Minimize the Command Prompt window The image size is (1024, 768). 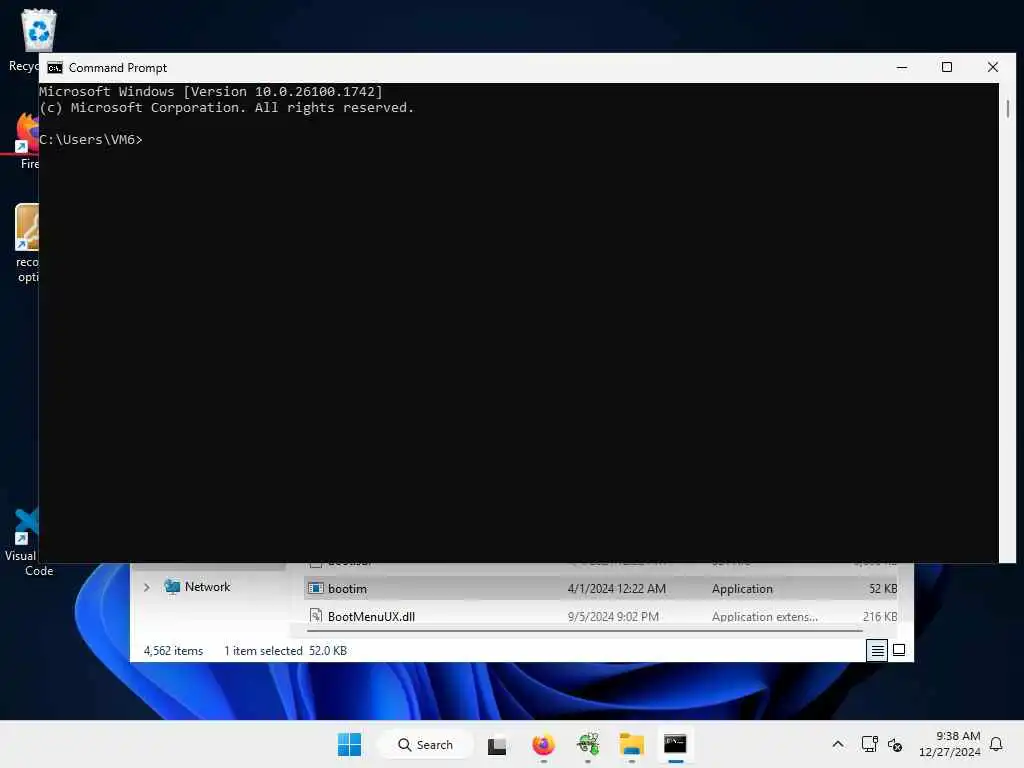tap(902, 67)
